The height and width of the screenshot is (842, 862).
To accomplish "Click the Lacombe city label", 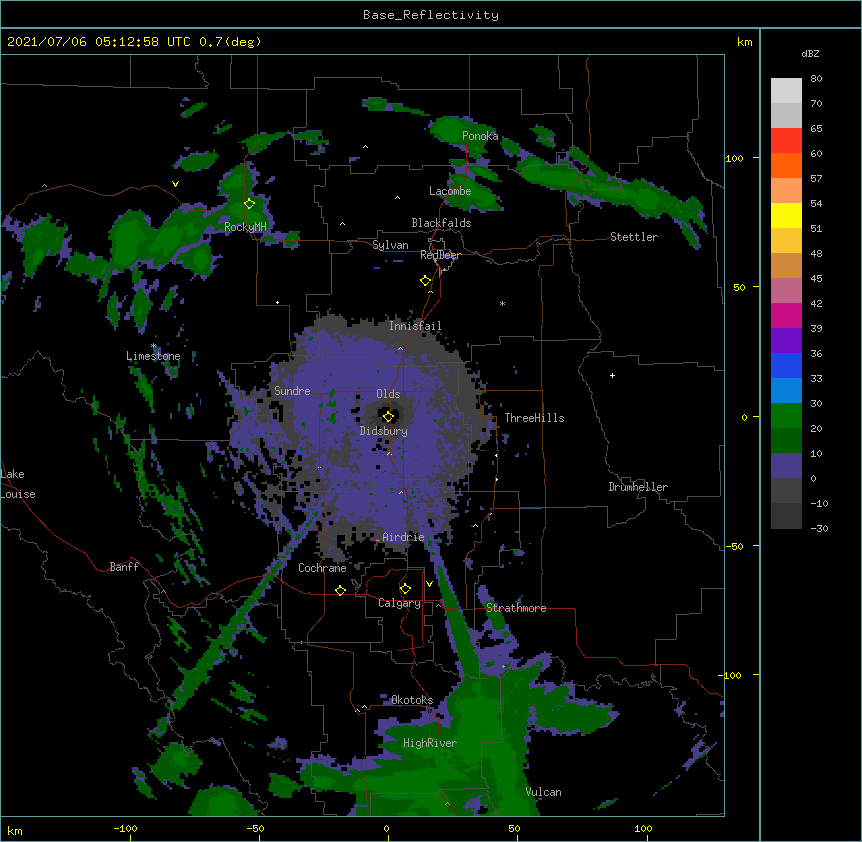I will [450, 191].
